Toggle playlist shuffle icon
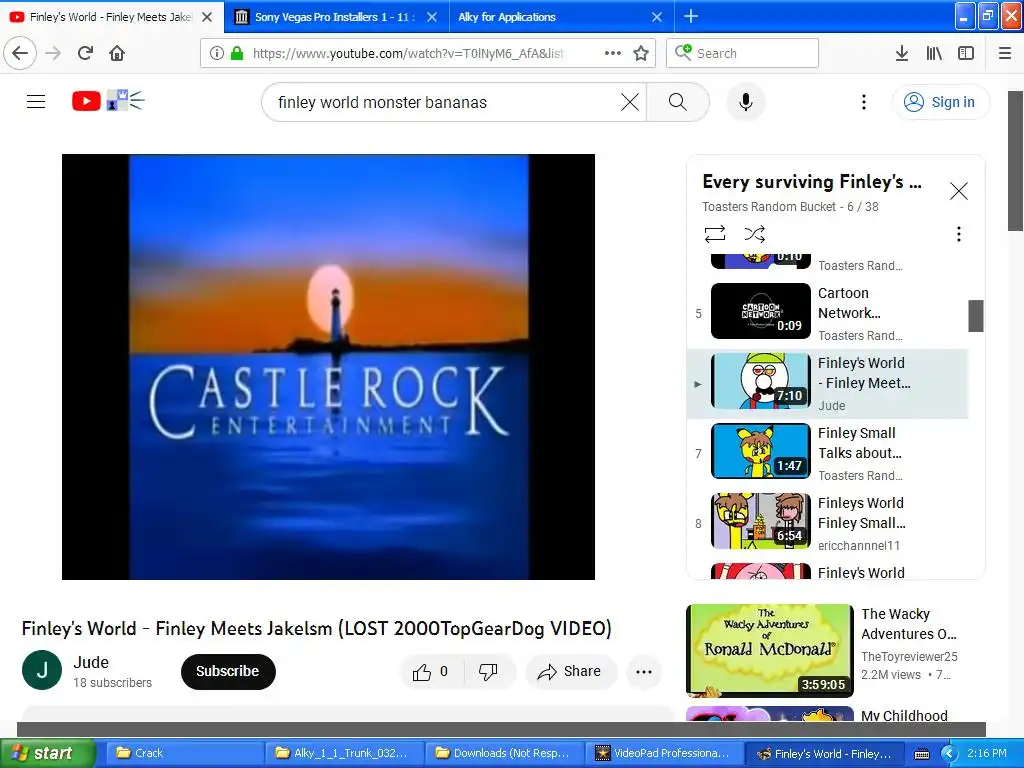Screen dimensions: 1024x768 point(755,234)
